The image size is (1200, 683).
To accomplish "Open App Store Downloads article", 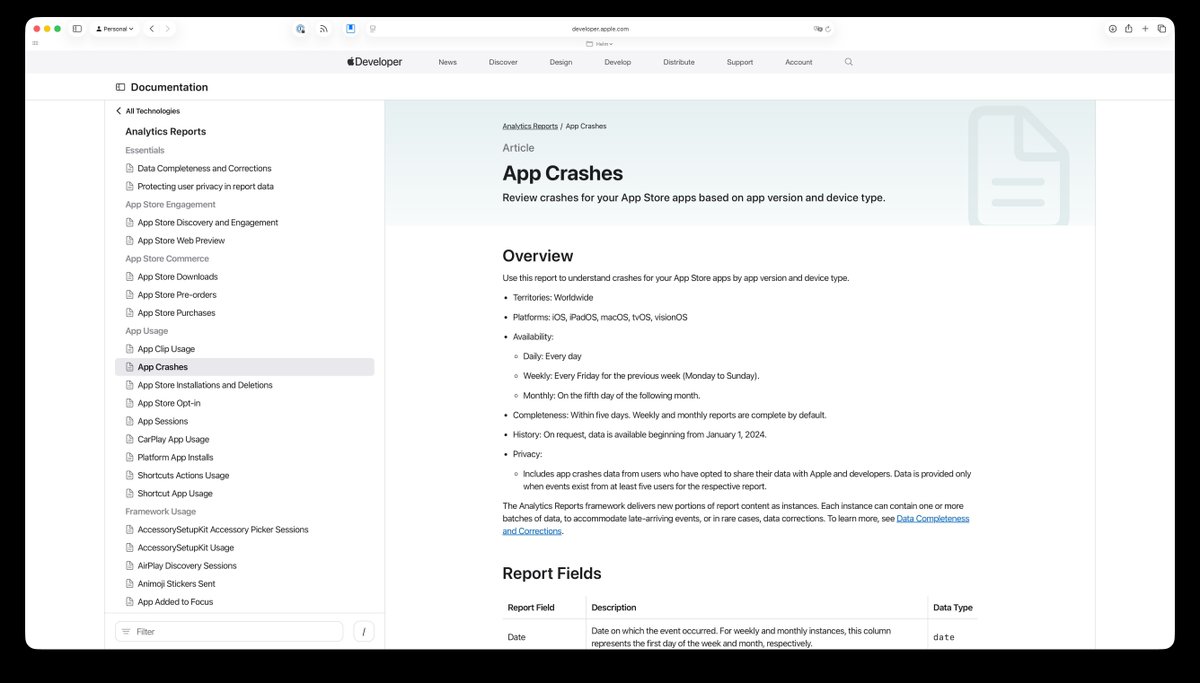I will coord(177,277).
